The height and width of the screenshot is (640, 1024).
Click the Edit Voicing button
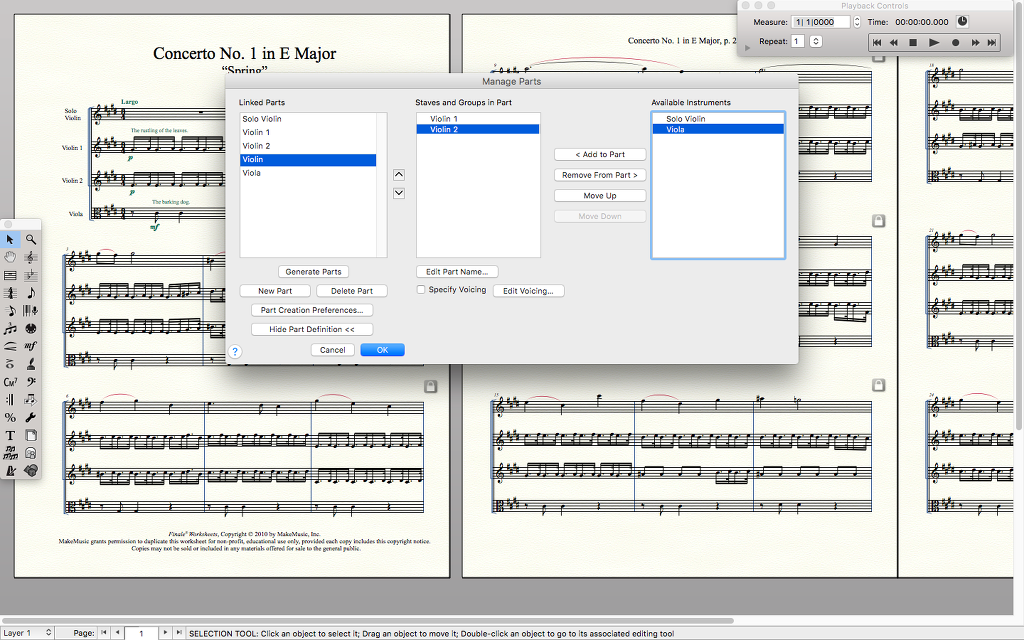coord(528,291)
